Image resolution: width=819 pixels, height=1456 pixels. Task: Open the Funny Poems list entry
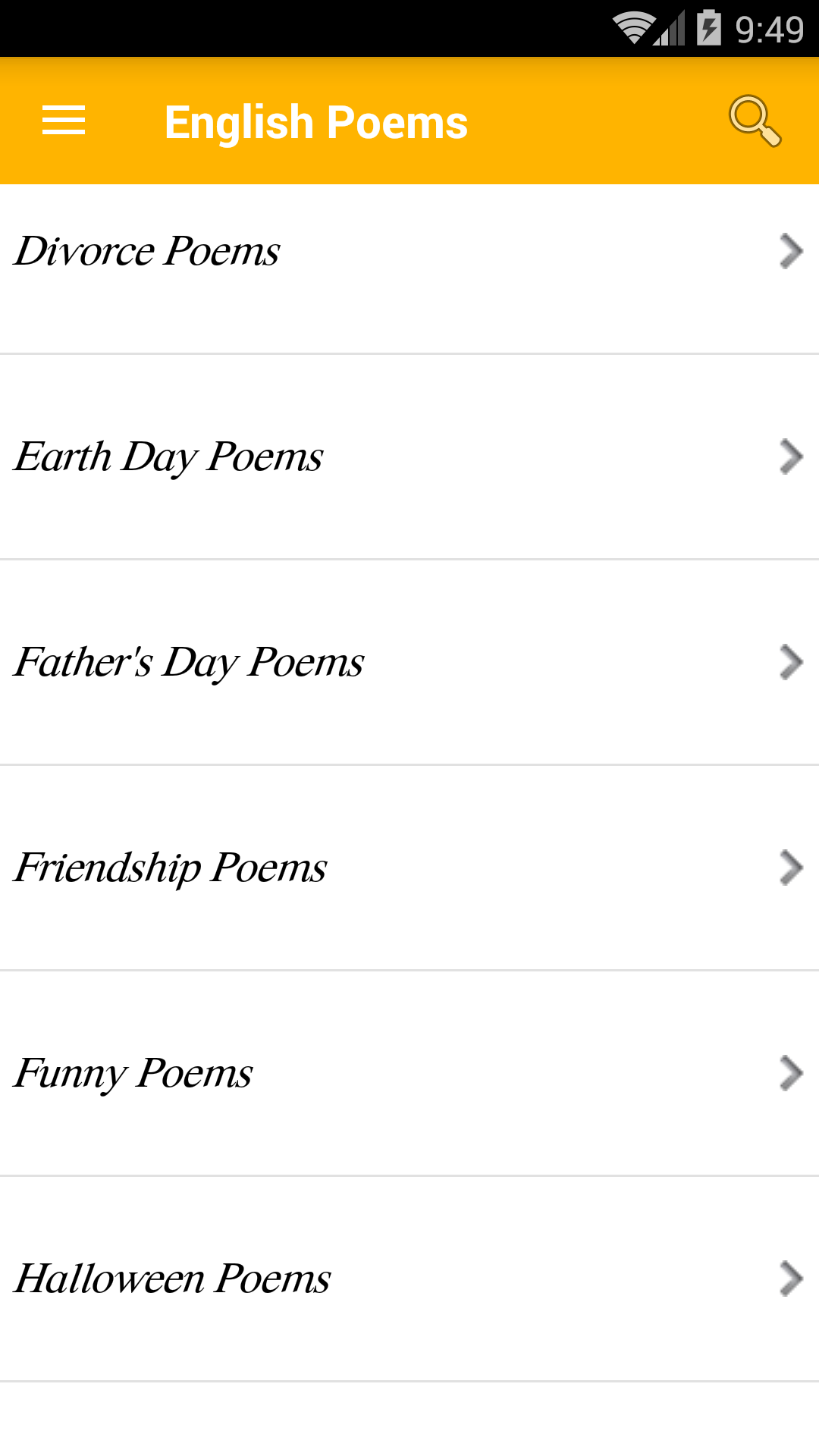pos(133,1073)
